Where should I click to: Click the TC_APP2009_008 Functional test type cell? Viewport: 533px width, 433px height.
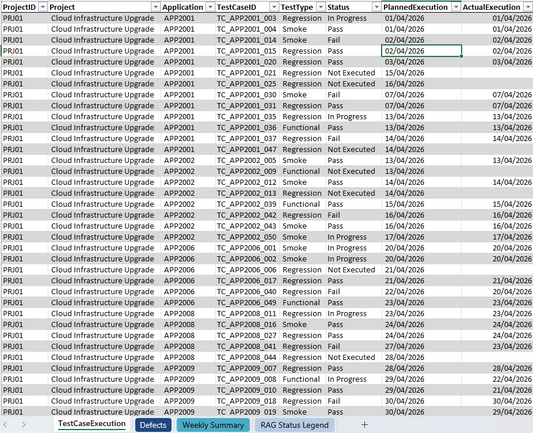point(302,379)
